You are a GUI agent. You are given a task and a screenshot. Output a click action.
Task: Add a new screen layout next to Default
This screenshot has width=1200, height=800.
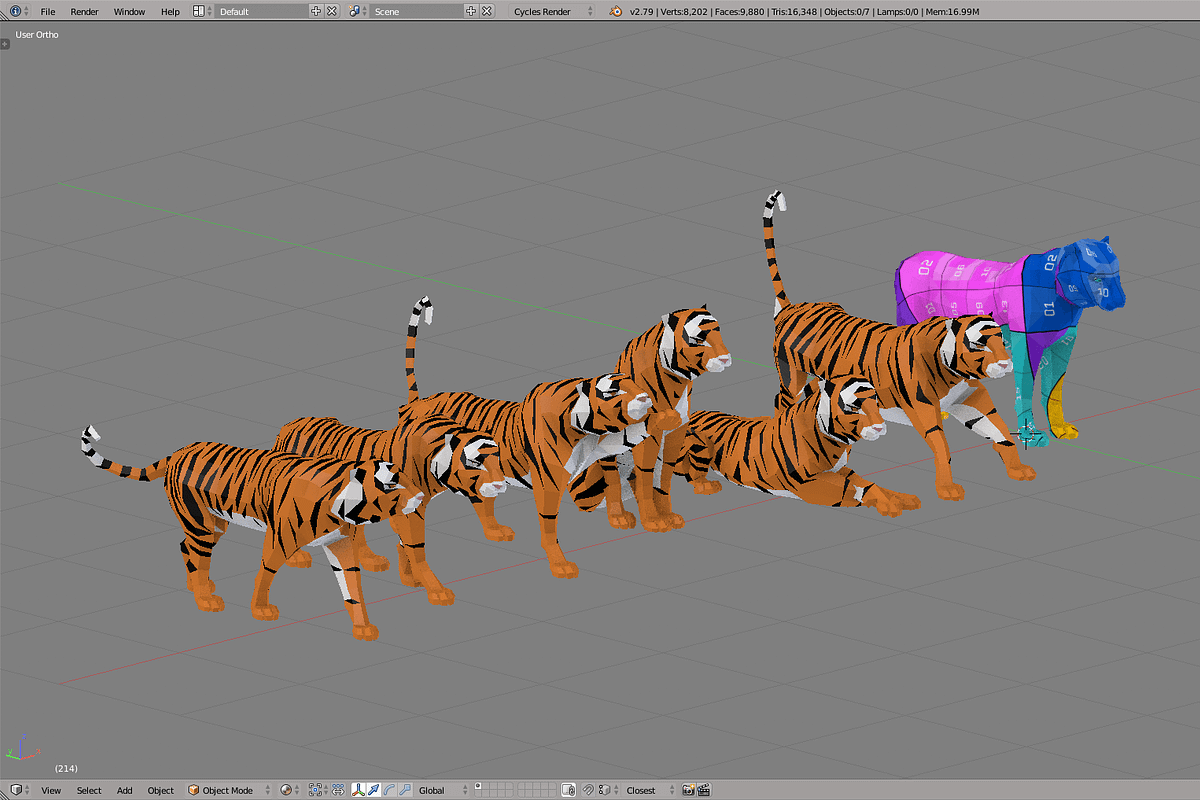pyautogui.click(x=316, y=11)
